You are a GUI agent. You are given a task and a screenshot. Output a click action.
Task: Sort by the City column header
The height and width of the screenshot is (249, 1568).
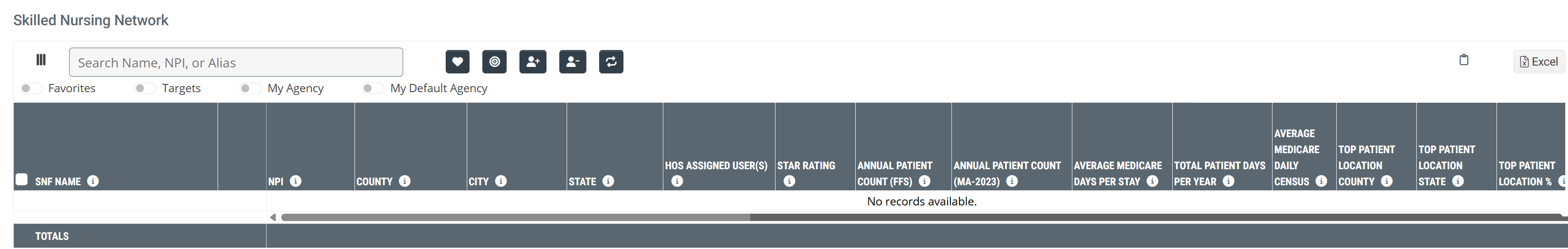pos(478,182)
